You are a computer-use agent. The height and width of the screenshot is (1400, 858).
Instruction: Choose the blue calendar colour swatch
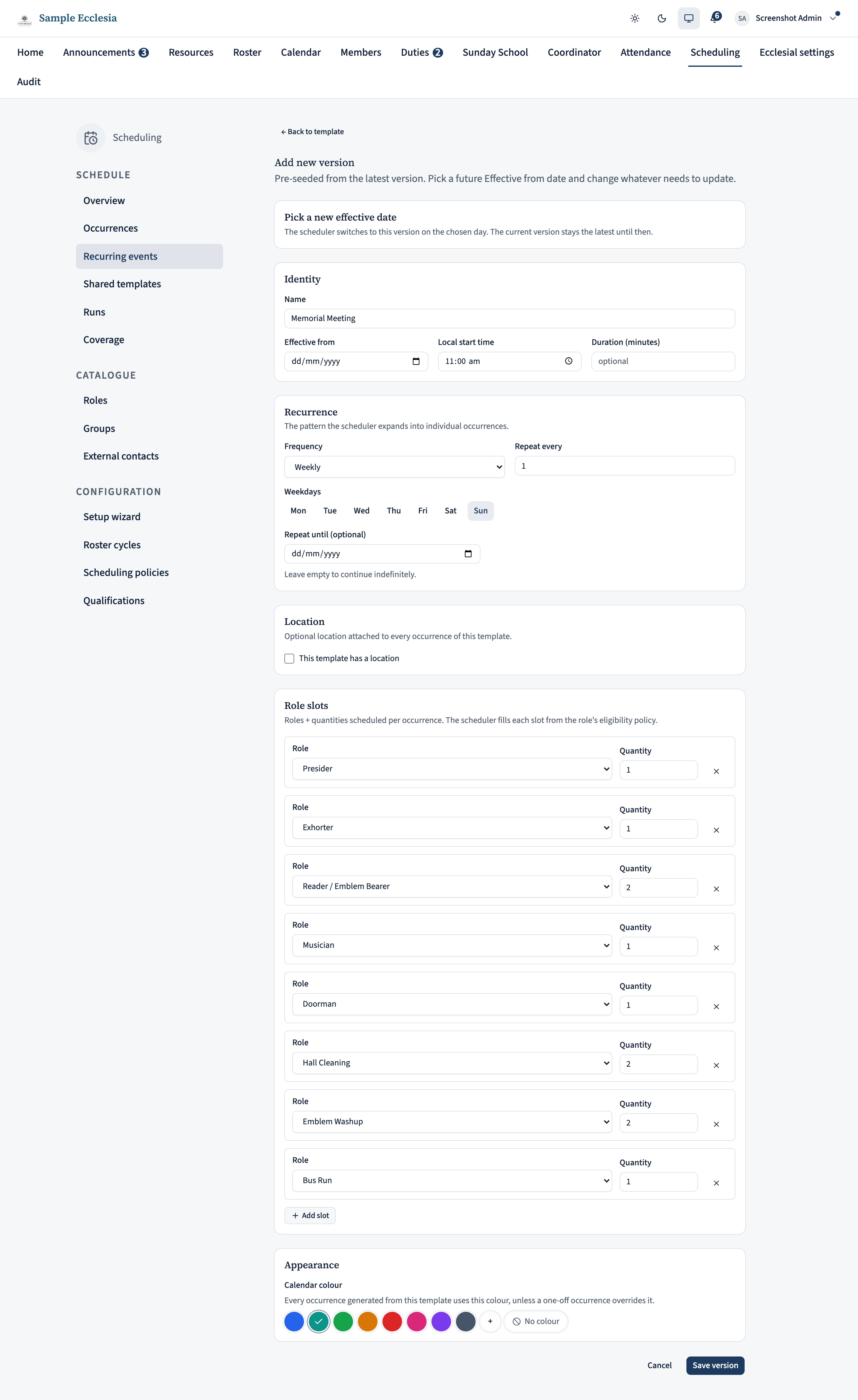(x=294, y=1322)
